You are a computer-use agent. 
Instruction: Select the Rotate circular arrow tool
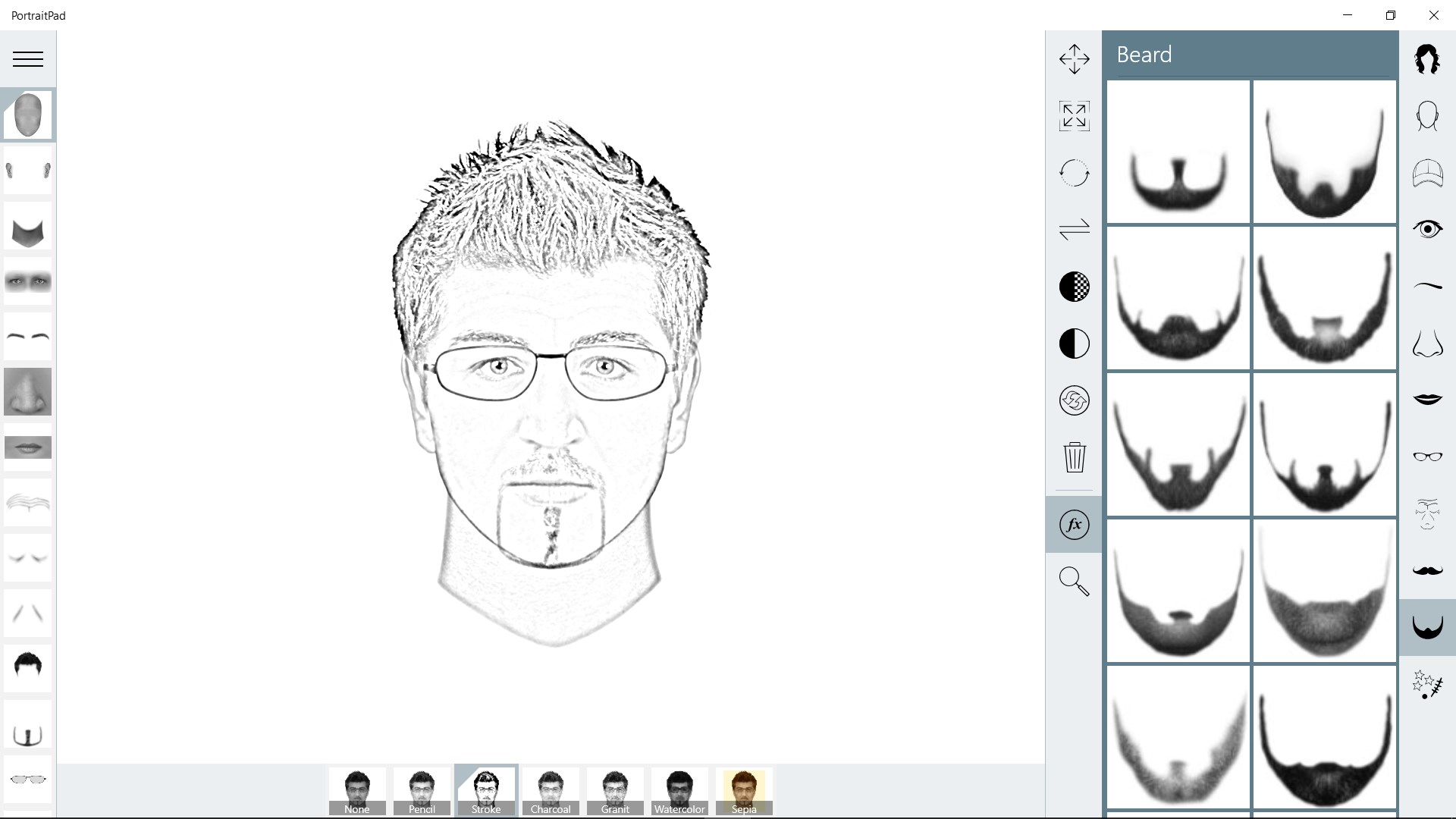[x=1074, y=173]
